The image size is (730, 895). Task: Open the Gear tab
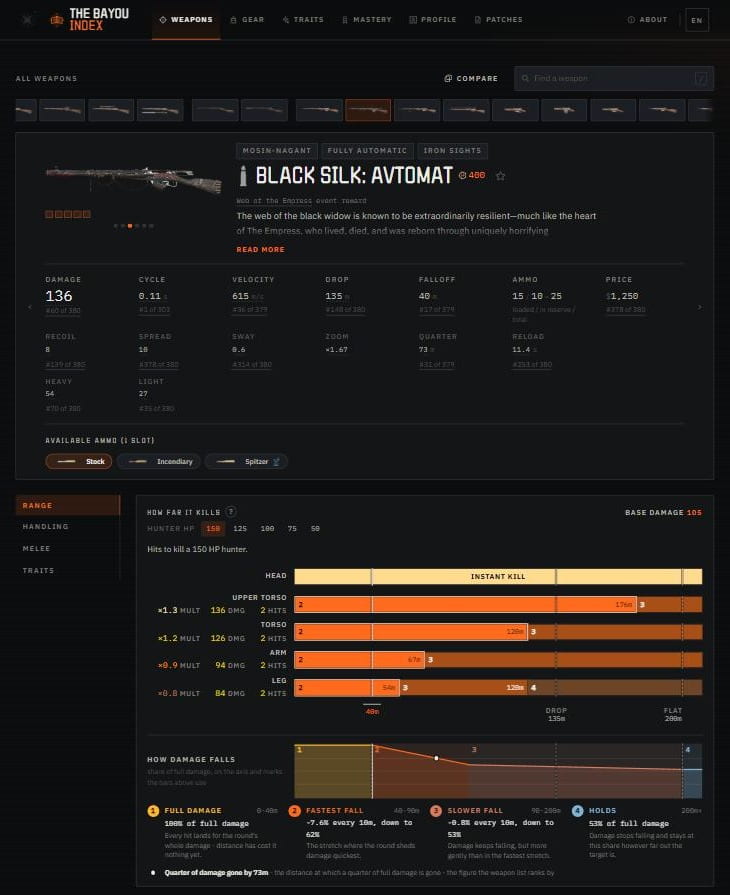point(247,19)
